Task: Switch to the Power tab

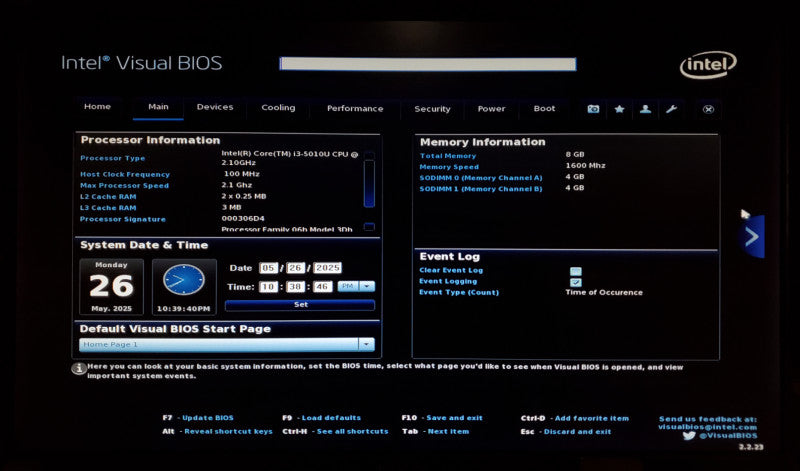Action: point(491,109)
